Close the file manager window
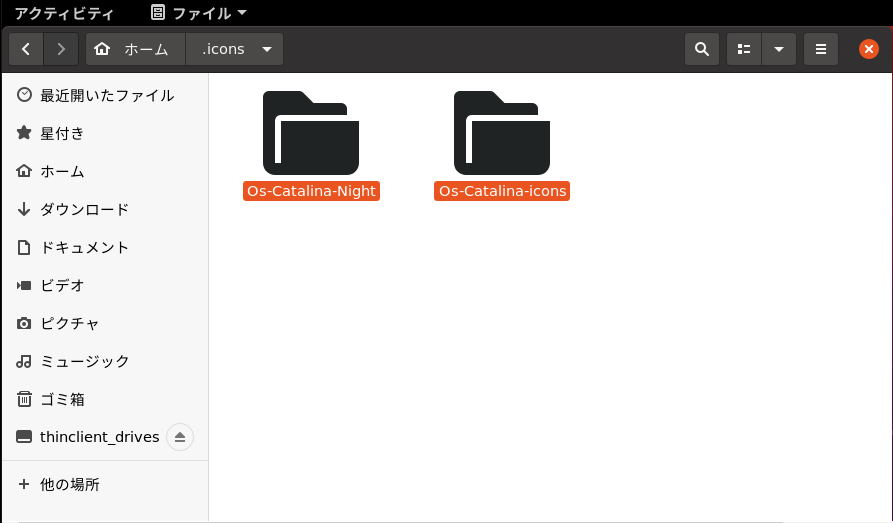Screen dimensions: 893x523 point(869,49)
